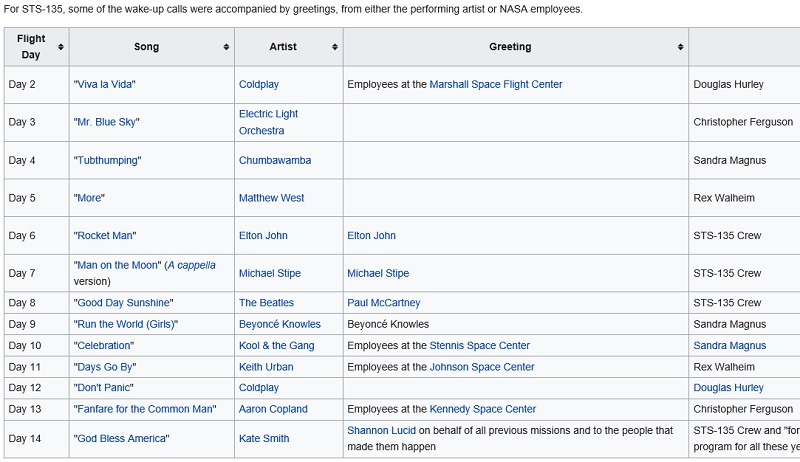Open the Kennedy Space Center link
The width and height of the screenshot is (800, 462).
pos(483,409)
